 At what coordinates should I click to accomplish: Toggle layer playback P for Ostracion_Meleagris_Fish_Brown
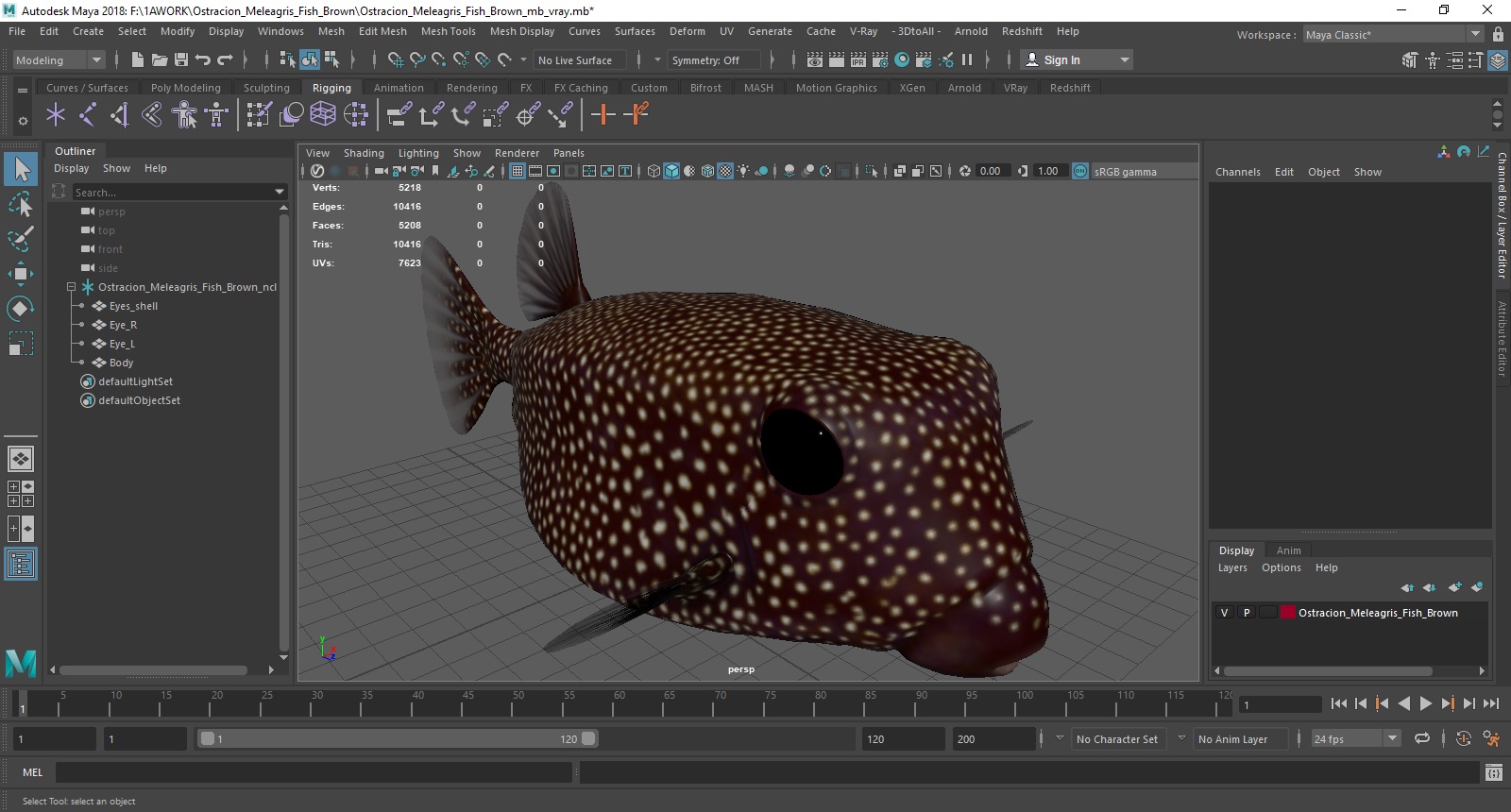[x=1247, y=613]
